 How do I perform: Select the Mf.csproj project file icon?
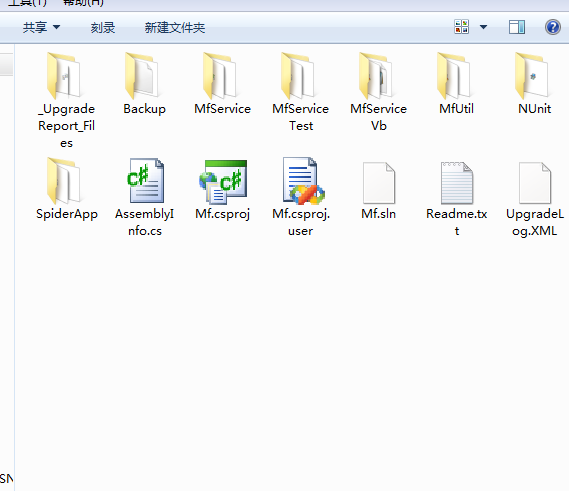223,181
